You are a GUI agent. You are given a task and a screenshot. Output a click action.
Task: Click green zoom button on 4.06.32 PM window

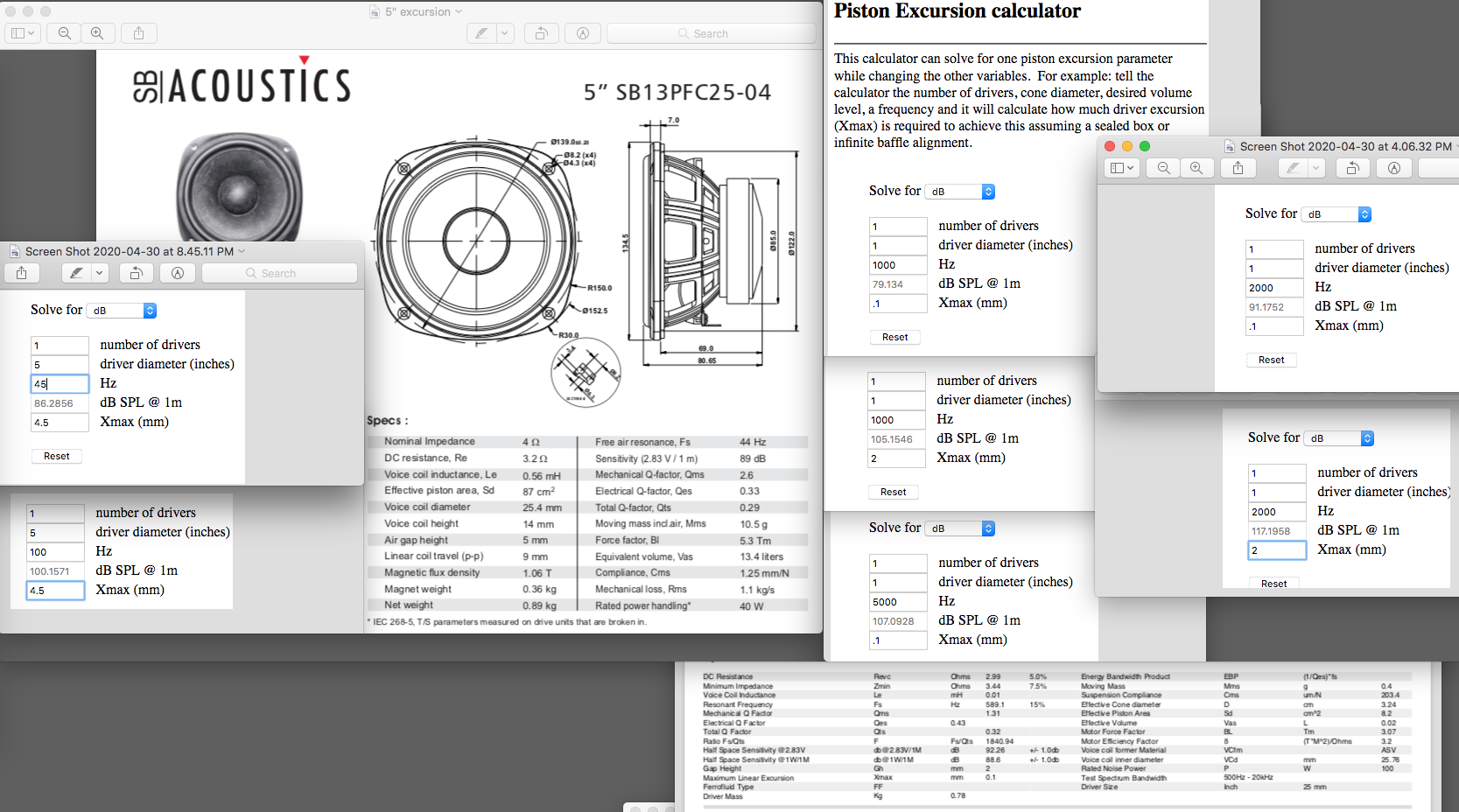click(x=1145, y=146)
